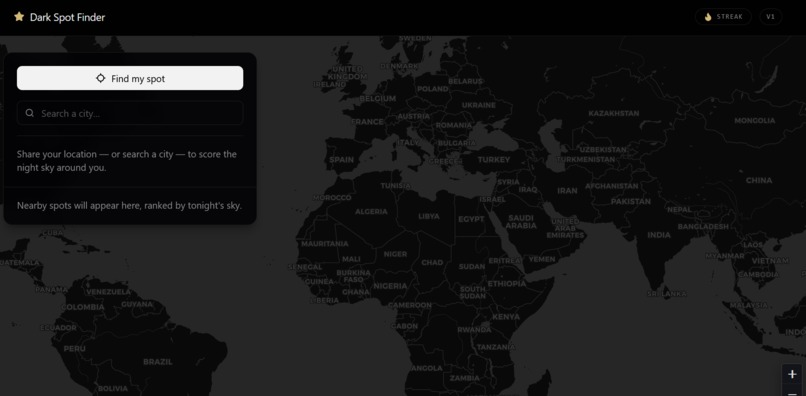Click the Kenya map label
806x396 pixels.
tap(506, 317)
